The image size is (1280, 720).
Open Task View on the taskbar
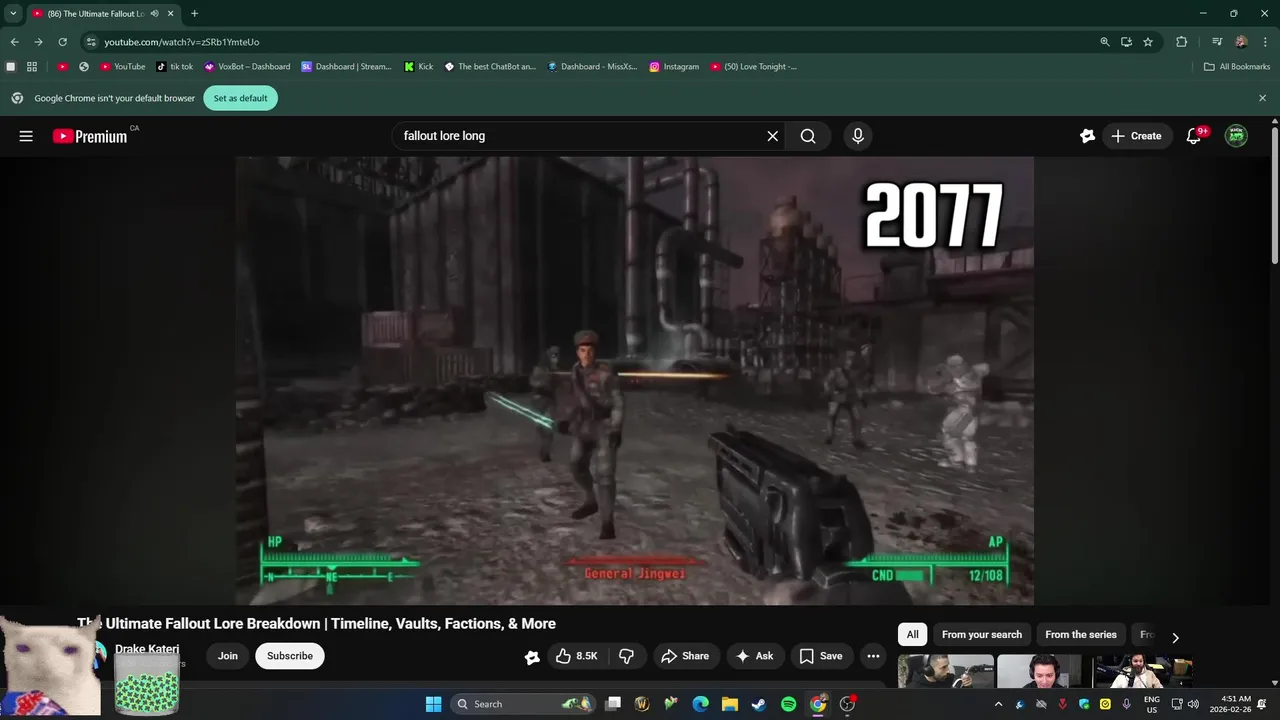[x=613, y=704]
